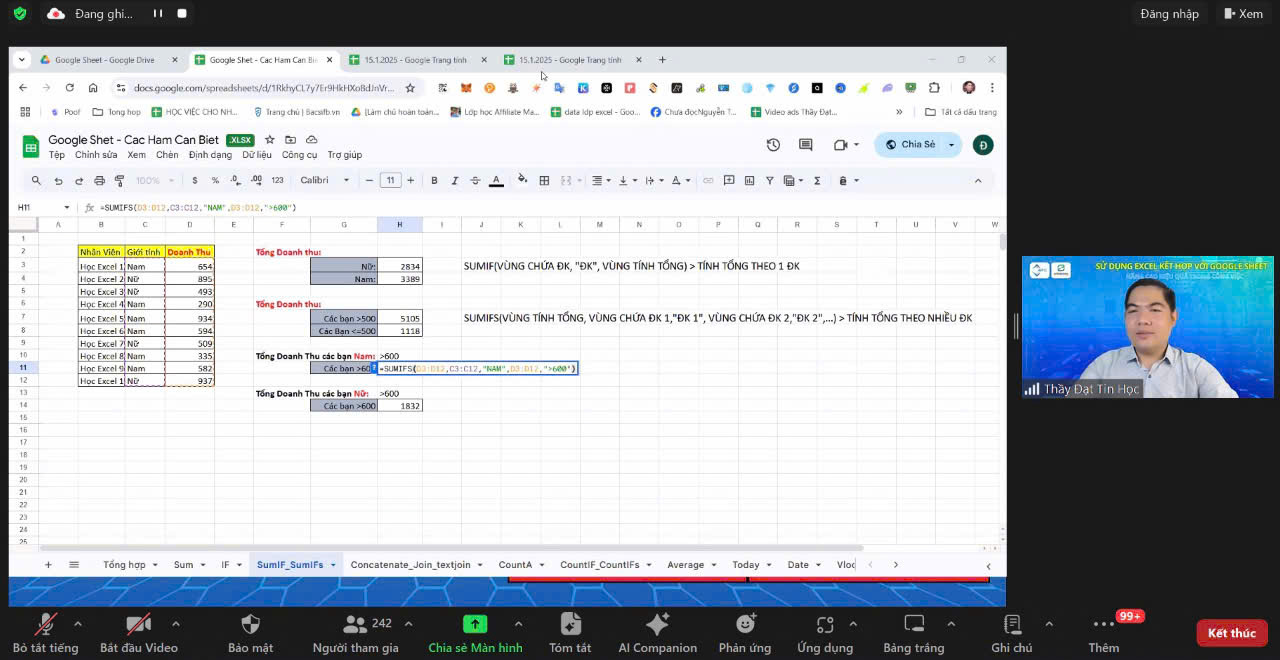The image size is (1280, 660).
Task: Pause the Zoom recording
Action: click(157, 14)
